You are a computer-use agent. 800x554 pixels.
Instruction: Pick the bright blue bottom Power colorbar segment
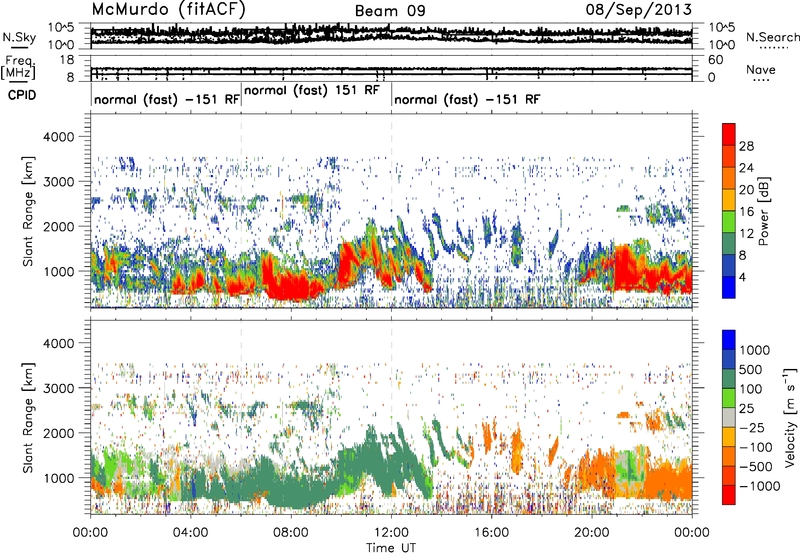[x=729, y=287]
